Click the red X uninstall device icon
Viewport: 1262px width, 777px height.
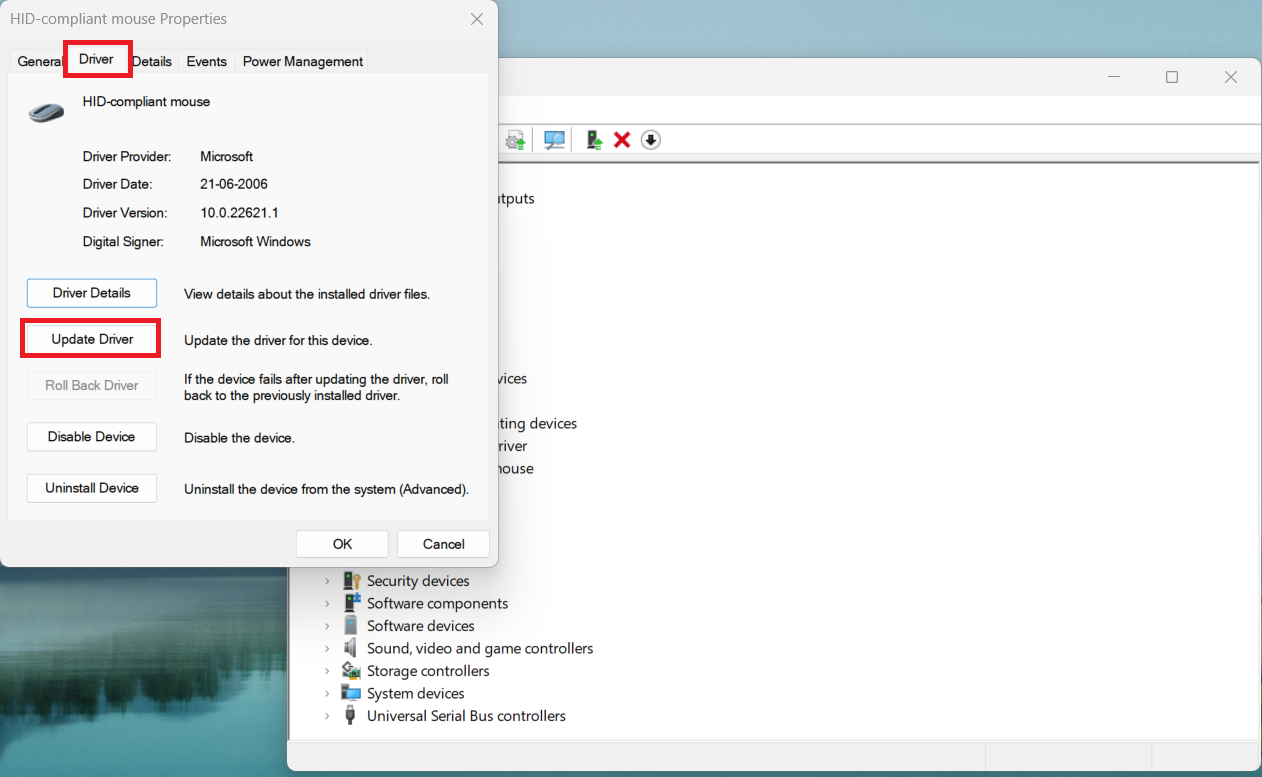click(622, 140)
